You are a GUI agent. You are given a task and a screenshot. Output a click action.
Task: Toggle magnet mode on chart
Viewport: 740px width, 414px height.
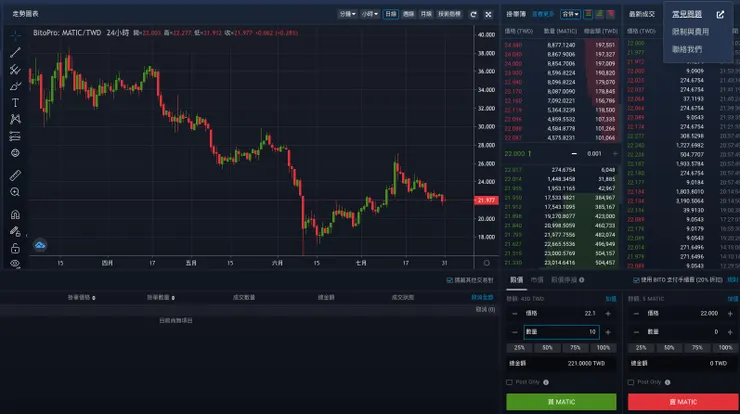coord(15,214)
